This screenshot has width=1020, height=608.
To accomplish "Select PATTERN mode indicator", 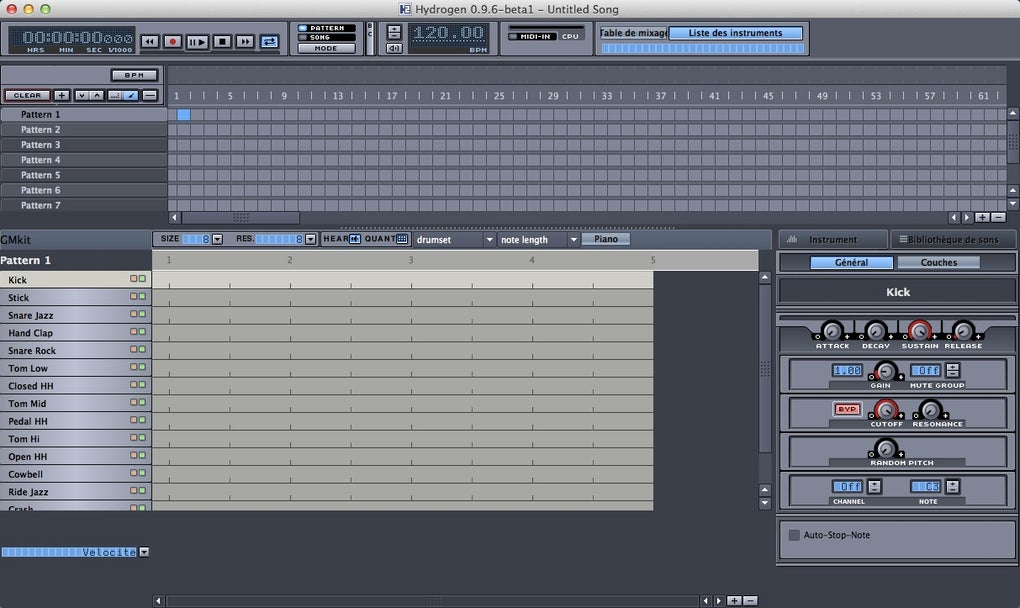I will [327, 28].
